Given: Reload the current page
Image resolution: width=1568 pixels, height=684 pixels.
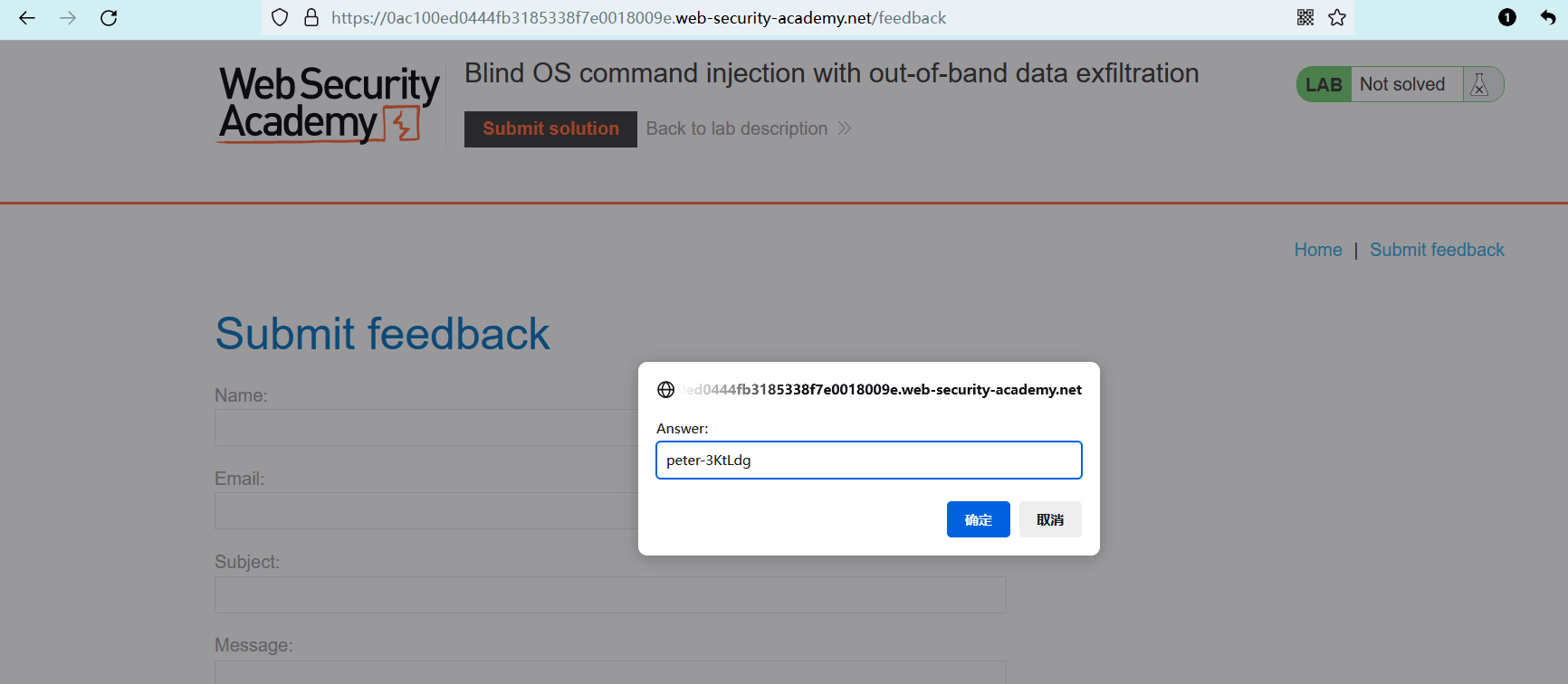Looking at the screenshot, I should tap(109, 18).
